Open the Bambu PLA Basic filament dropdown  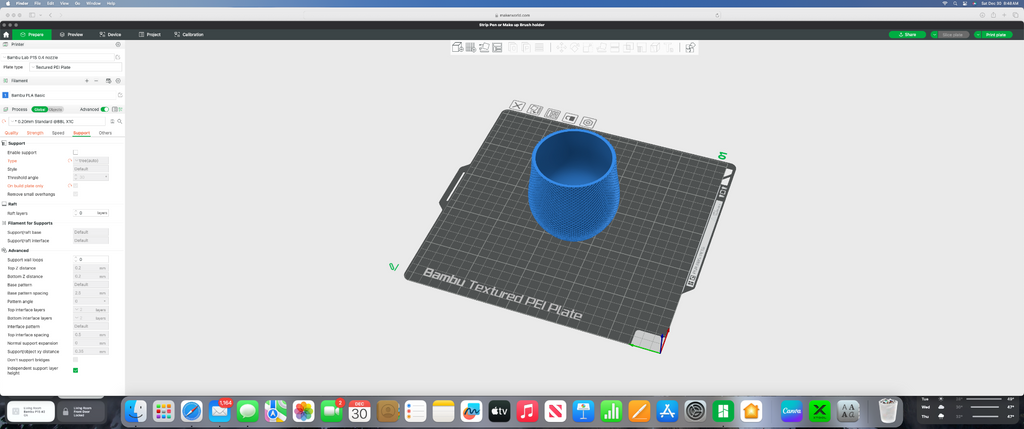pos(63,95)
